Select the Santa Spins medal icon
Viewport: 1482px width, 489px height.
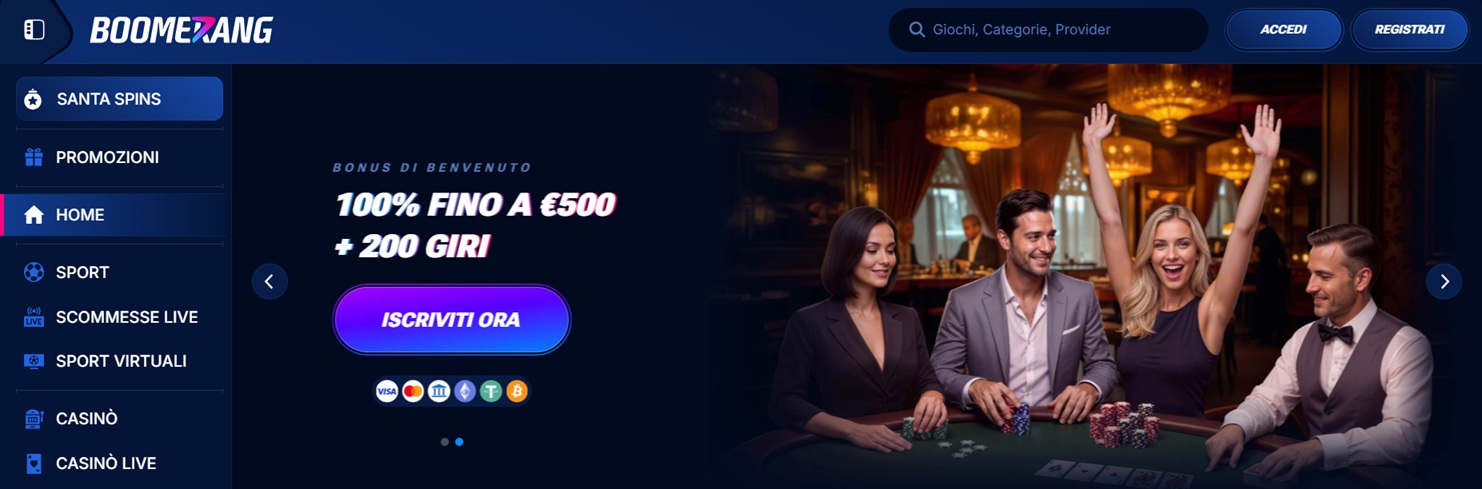(33, 99)
